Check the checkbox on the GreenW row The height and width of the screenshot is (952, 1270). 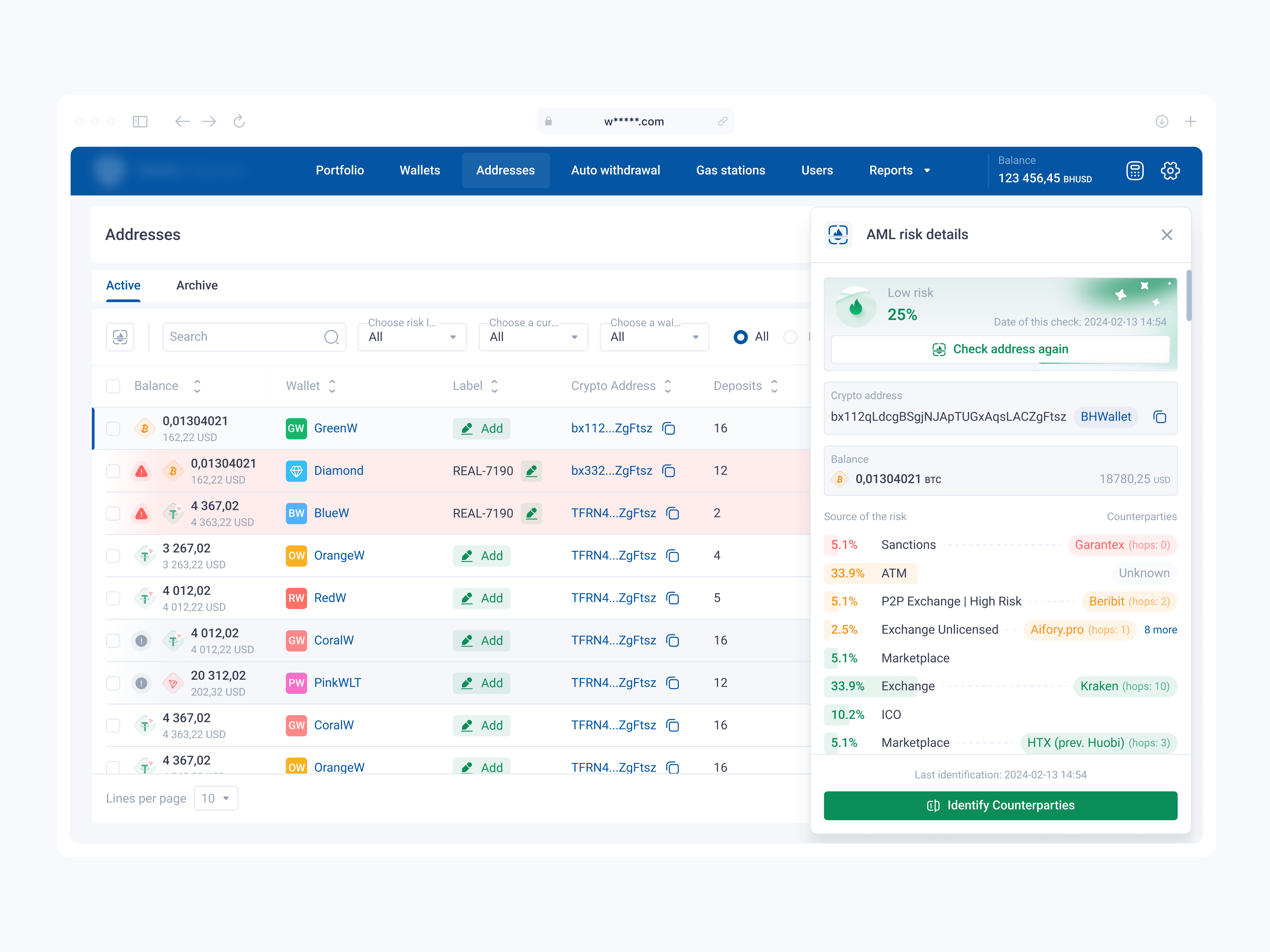[x=112, y=428]
